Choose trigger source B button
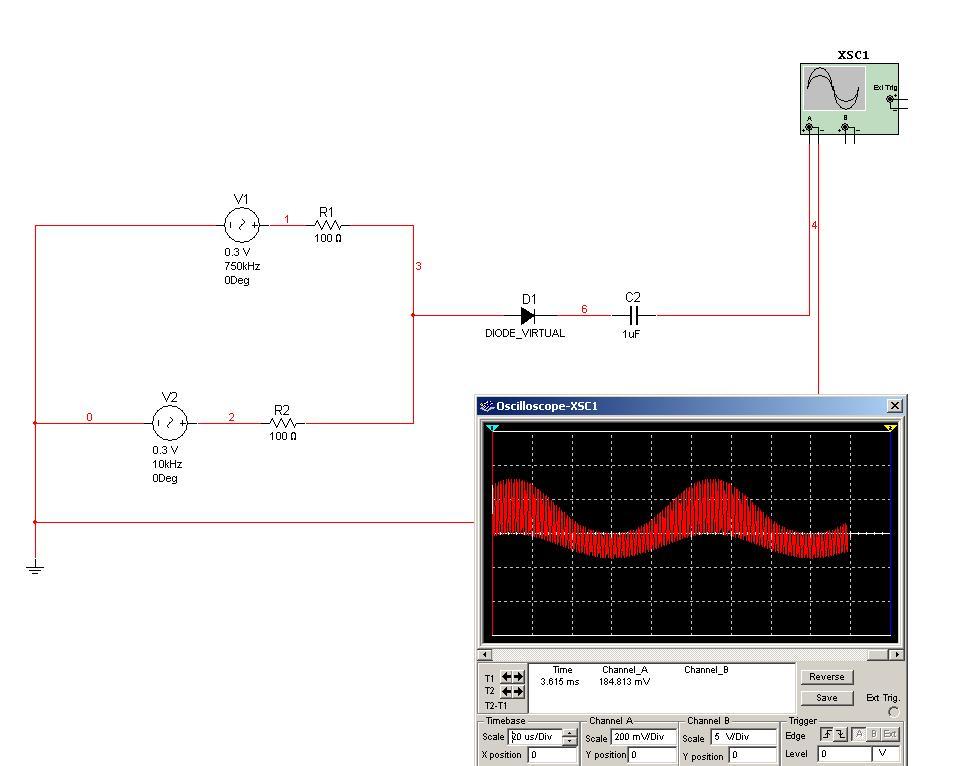Screen dimensions: 957x766 pyautogui.click(x=874, y=734)
